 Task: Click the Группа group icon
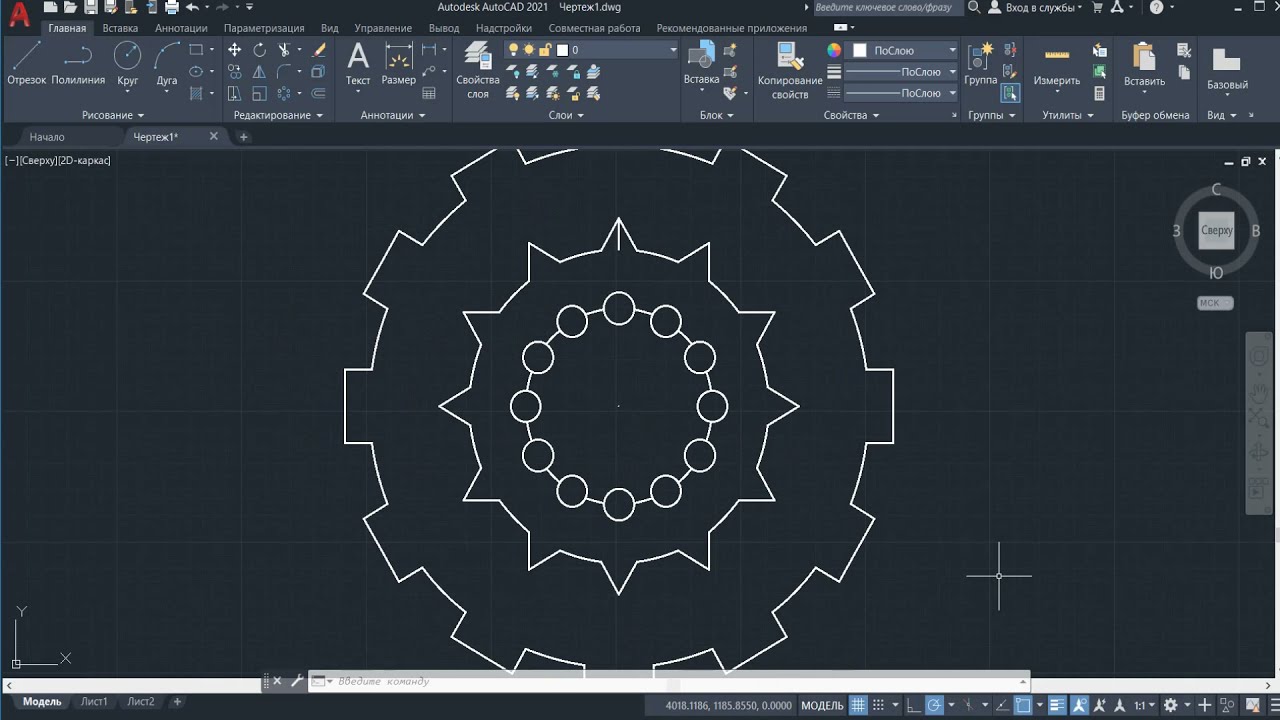coord(981,63)
